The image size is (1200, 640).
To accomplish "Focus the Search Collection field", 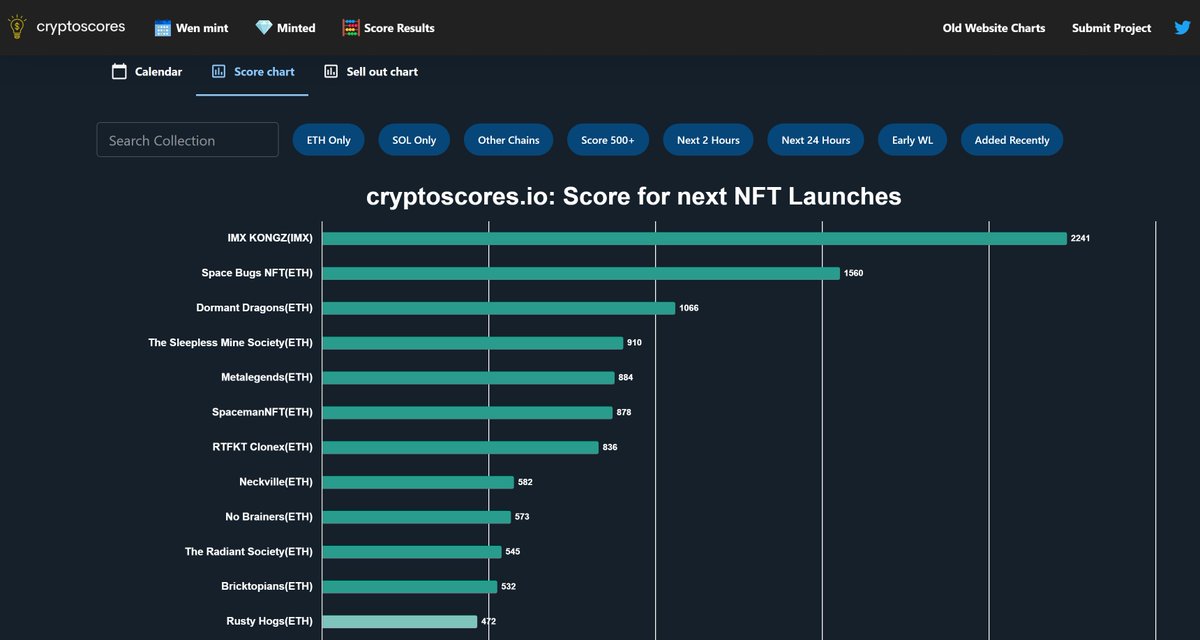I will coord(187,140).
